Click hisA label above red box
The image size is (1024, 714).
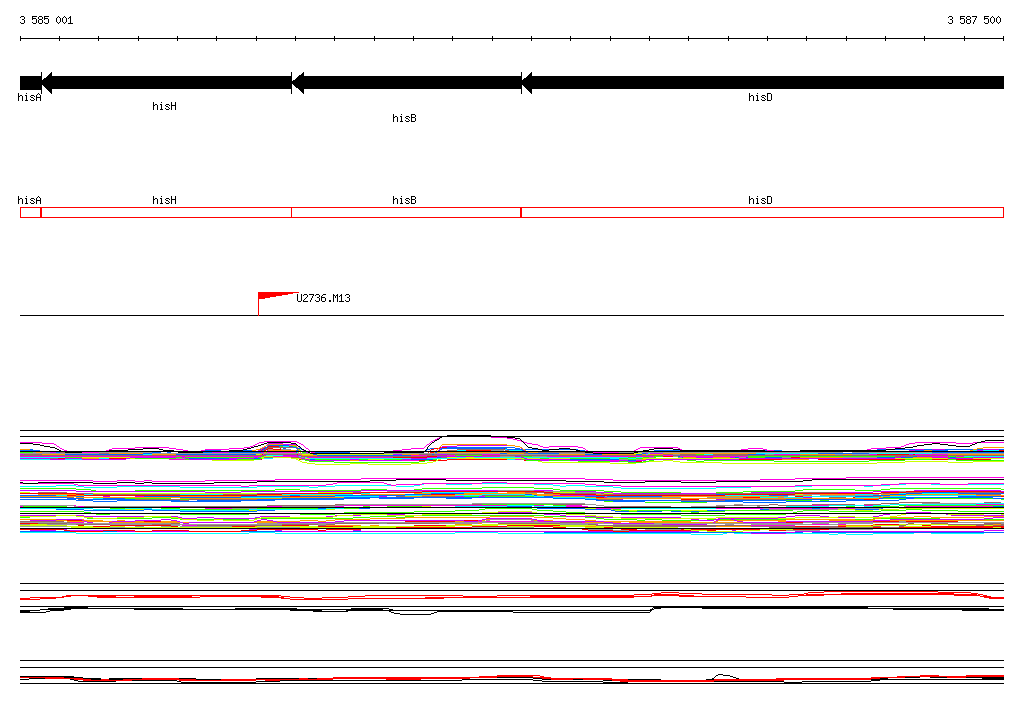29,200
